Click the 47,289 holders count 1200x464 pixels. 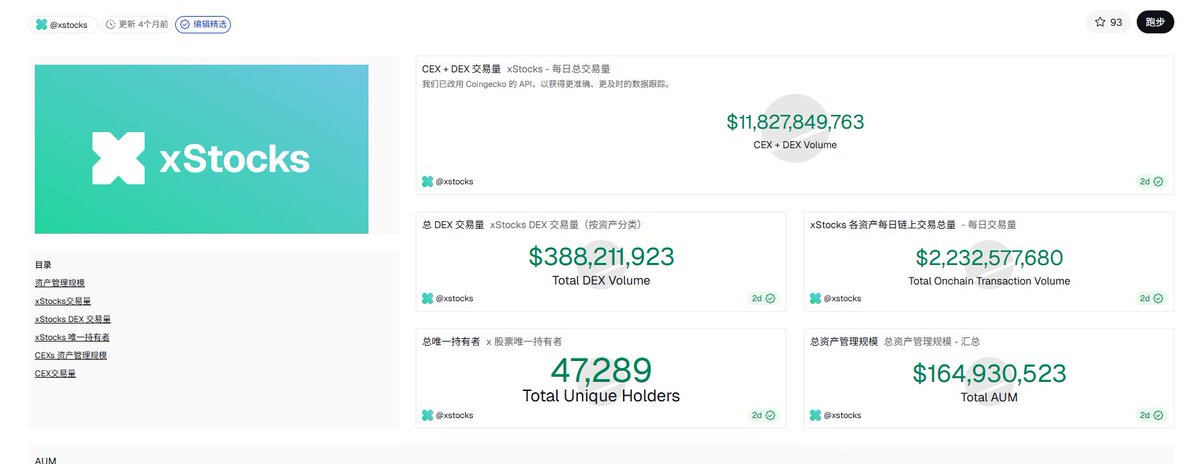601,371
